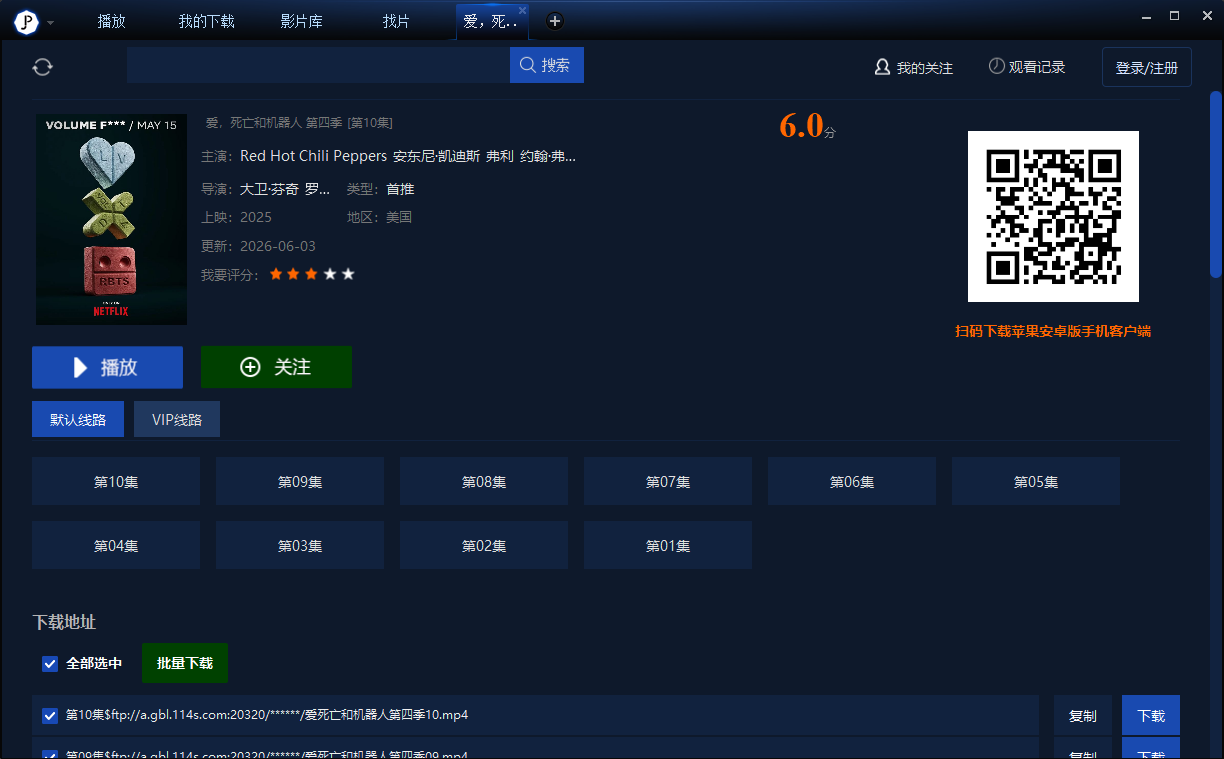Open the 影片库 tab
1224x759 pixels.
(x=301, y=21)
